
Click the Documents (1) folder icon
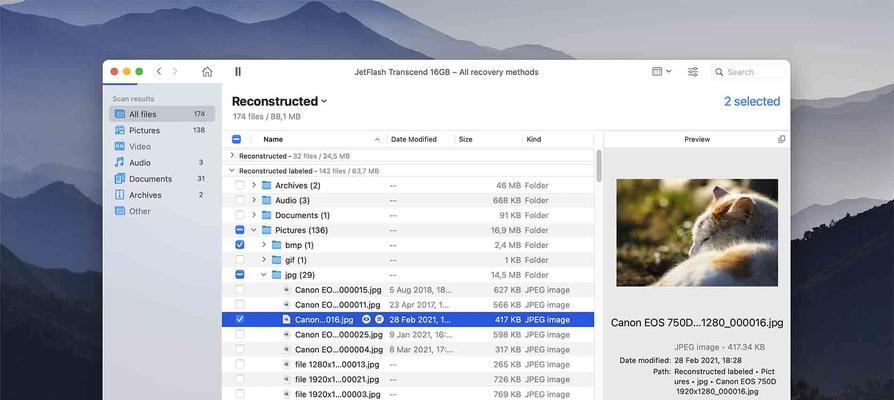[266, 215]
